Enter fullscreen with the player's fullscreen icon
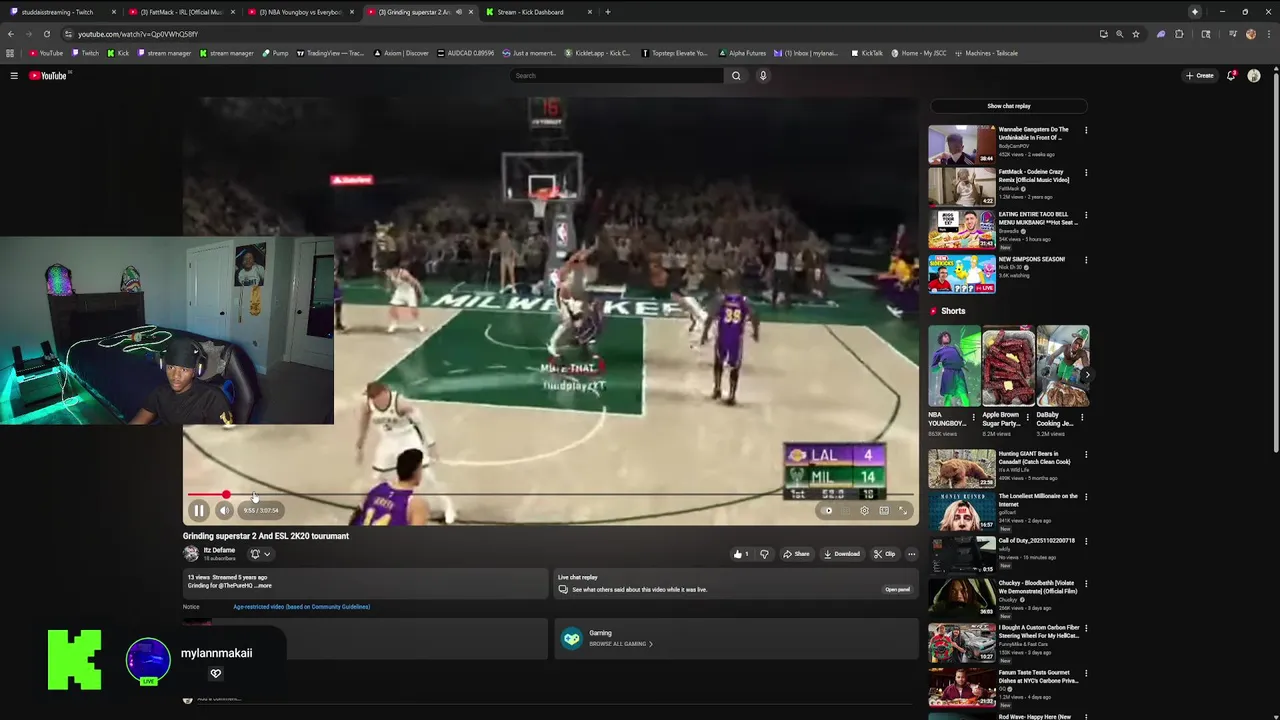The width and height of the screenshot is (1280, 720). coord(902,511)
